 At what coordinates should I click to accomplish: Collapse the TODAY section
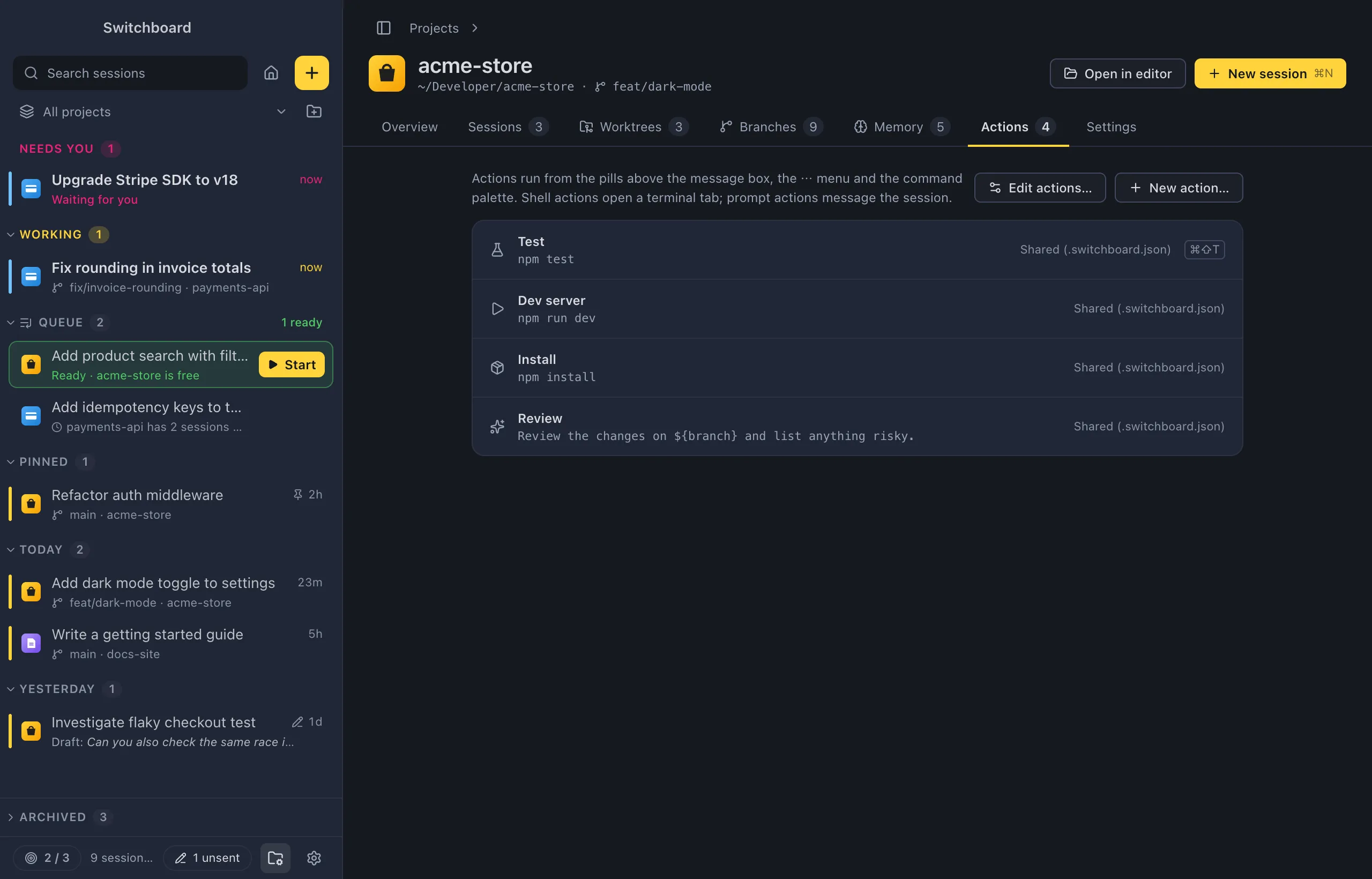pyautogui.click(x=10, y=550)
